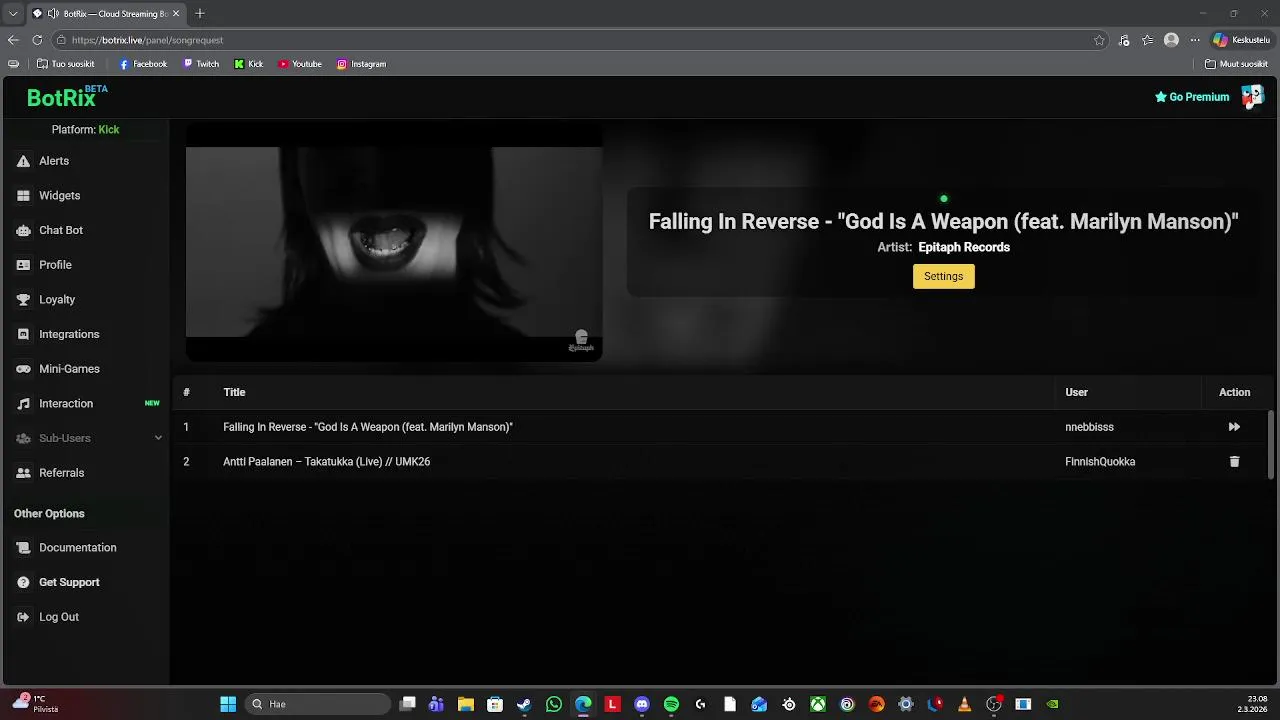
Task: Open the Facebook bookmark
Action: (143, 64)
